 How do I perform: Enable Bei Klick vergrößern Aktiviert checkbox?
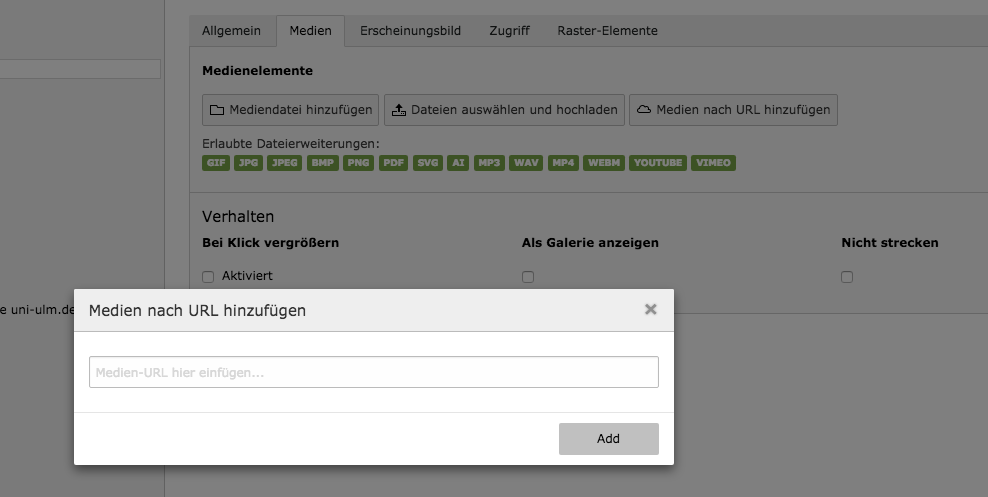point(208,277)
